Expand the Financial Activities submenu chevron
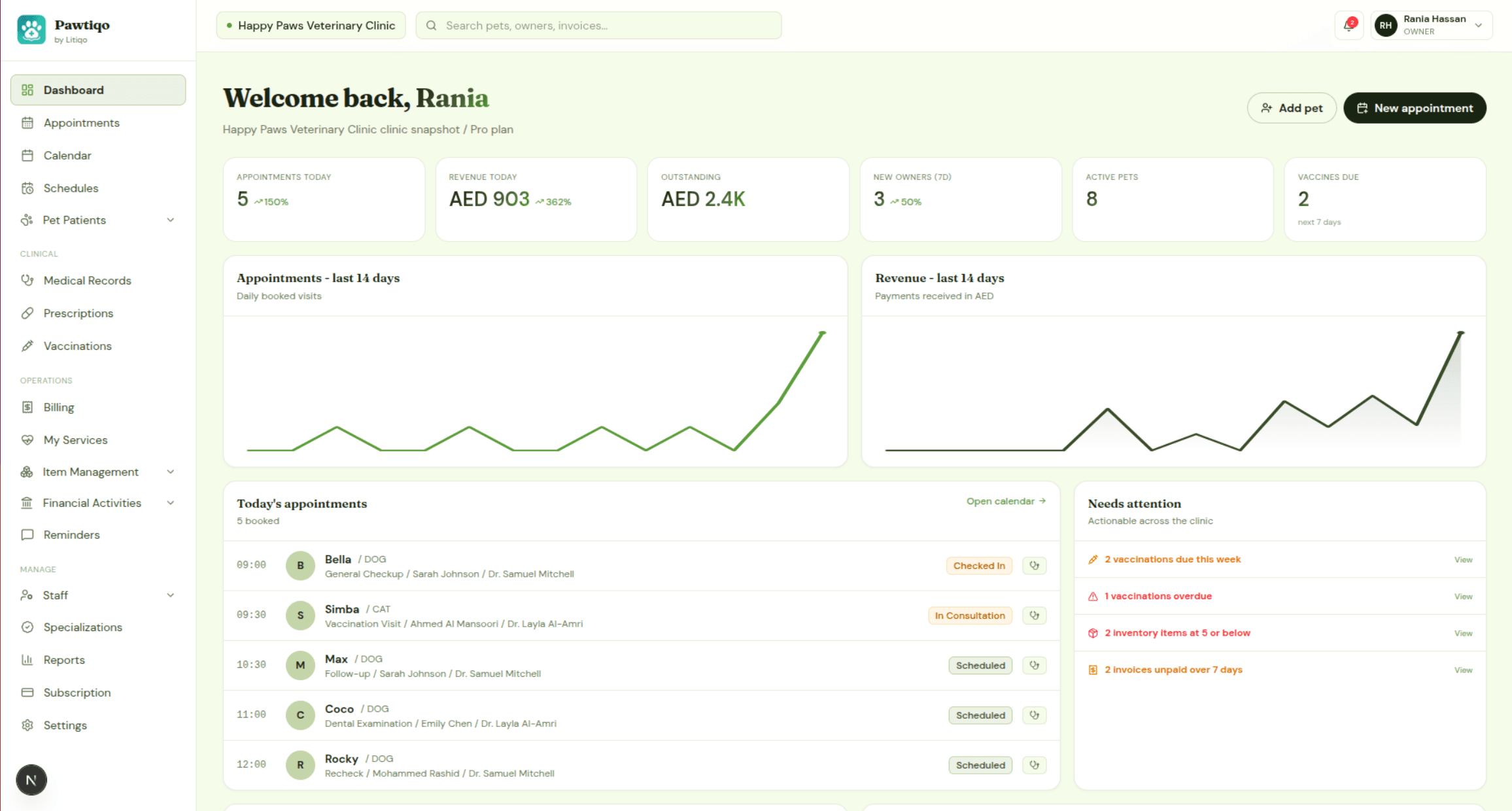This screenshot has width=1512, height=811. 170,502
